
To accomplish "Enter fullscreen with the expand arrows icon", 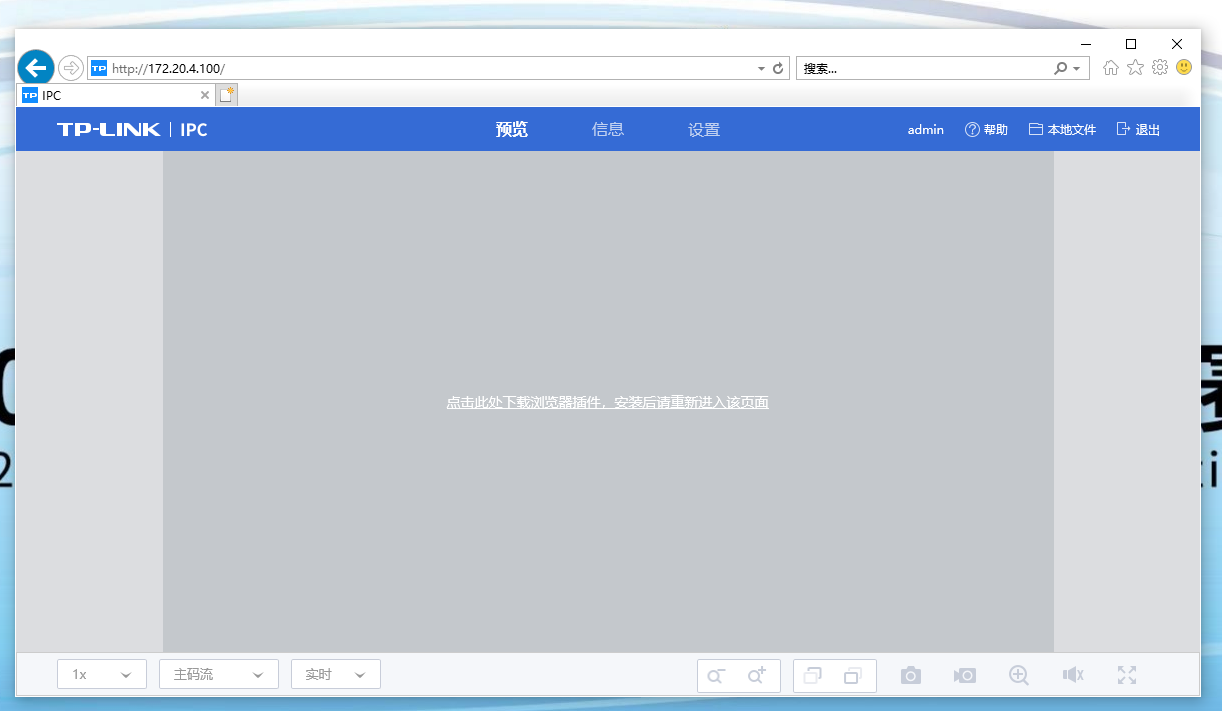I will pyautogui.click(x=1127, y=675).
